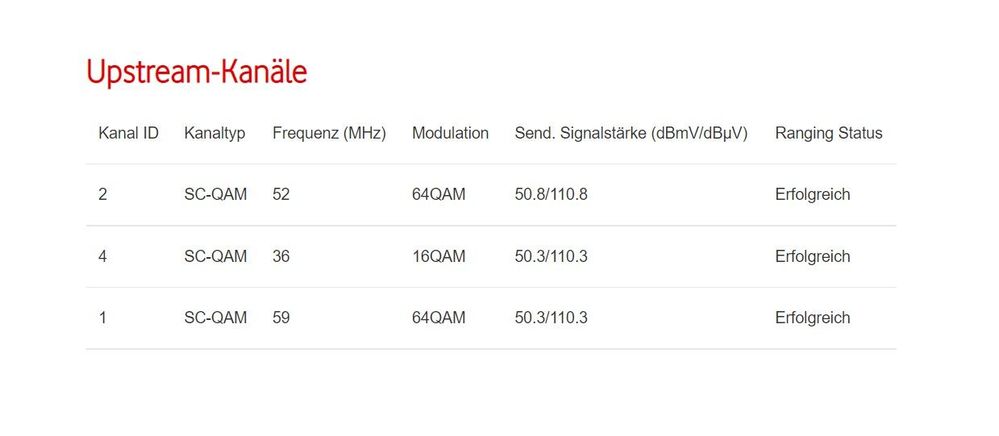Select the 16QAM modulation cell

pos(438,257)
